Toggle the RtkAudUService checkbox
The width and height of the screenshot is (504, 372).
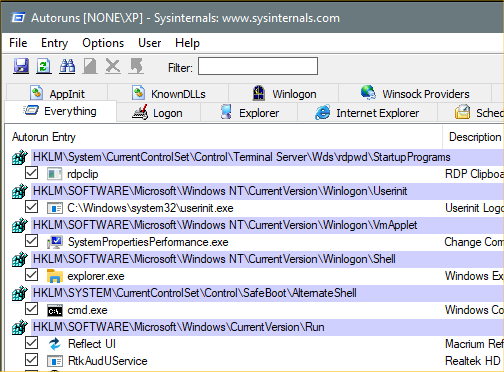31,360
